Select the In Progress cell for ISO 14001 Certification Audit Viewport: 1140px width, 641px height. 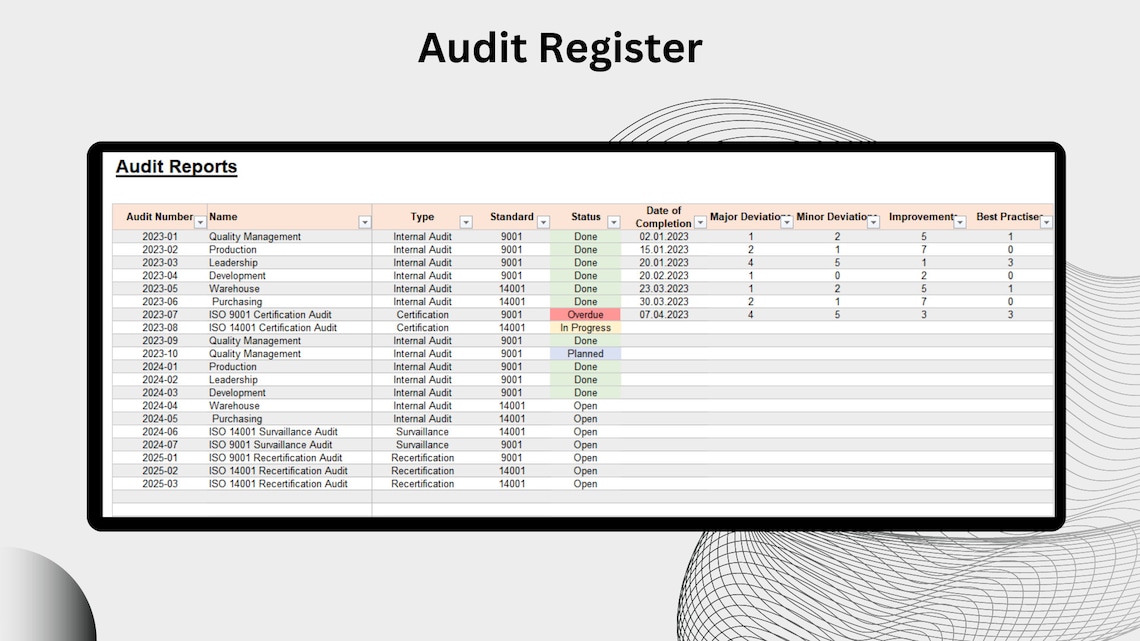coord(586,327)
